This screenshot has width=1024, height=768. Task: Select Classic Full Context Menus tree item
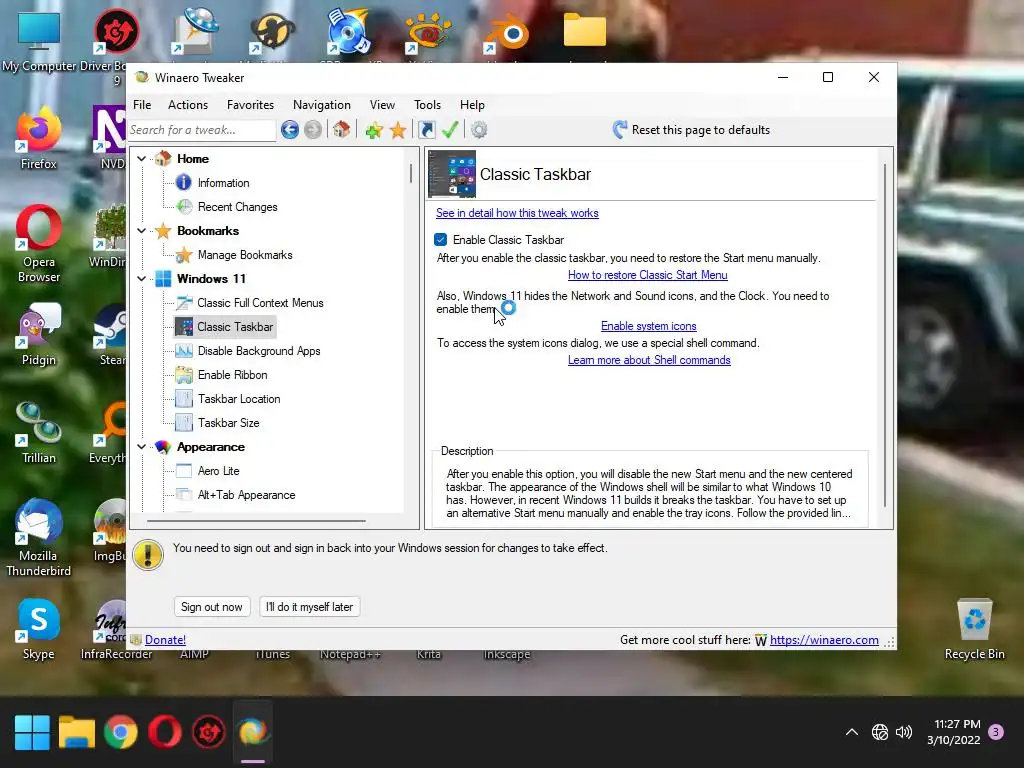[260, 303]
